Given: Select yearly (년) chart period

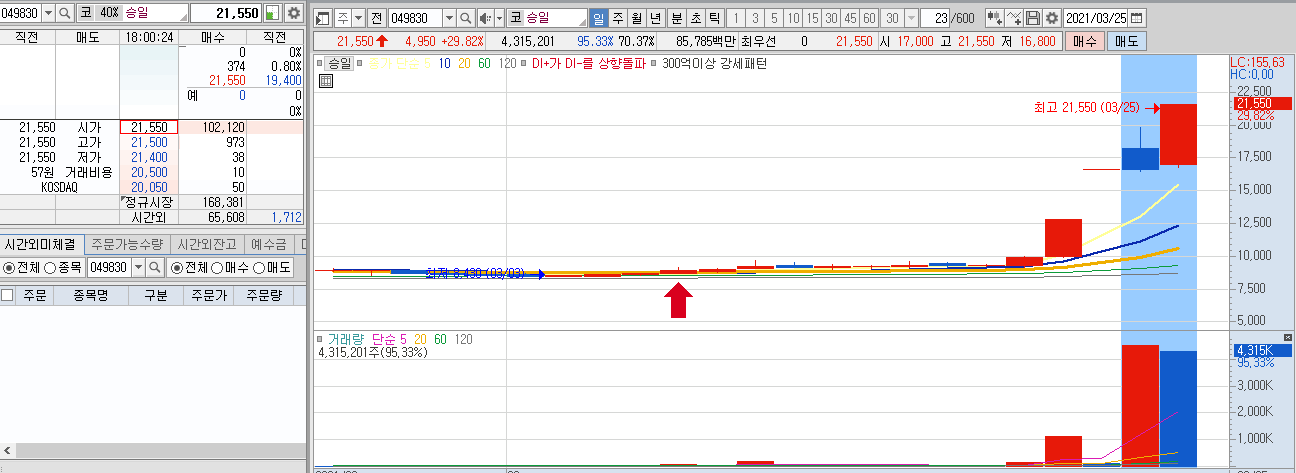Looking at the screenshot, I should pos(655,18).
